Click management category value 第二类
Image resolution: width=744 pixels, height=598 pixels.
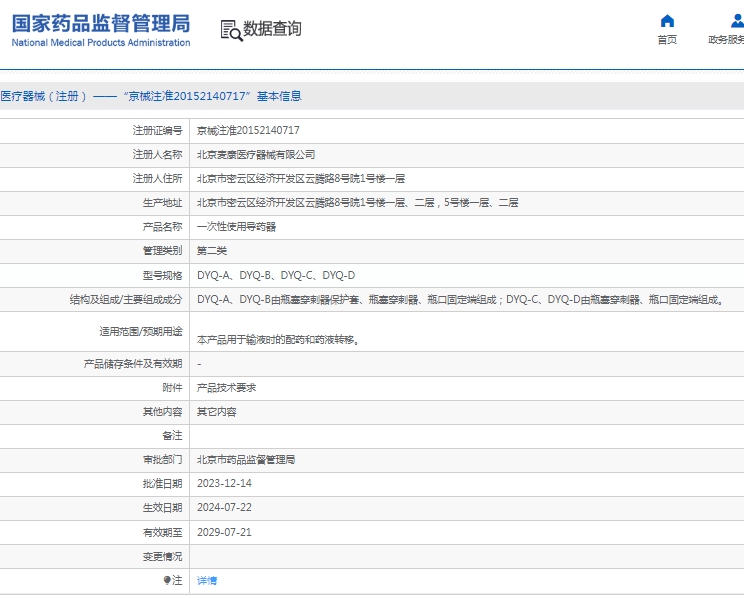pos(212,251)
